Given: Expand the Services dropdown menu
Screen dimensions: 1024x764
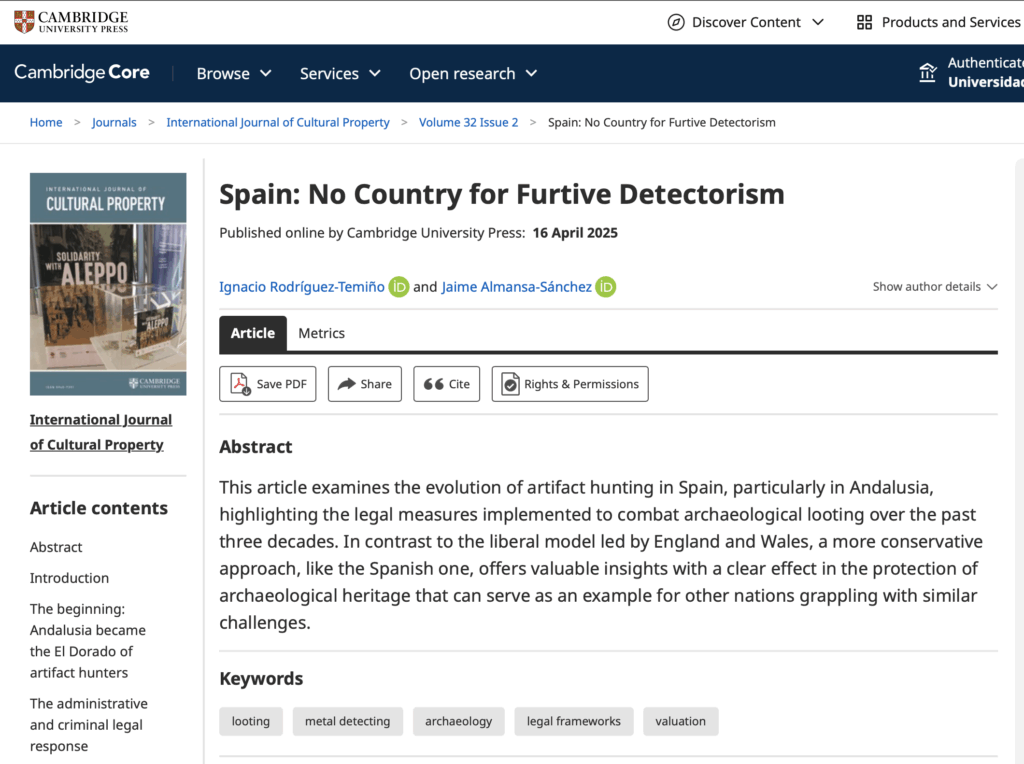Looking at the screenshot, I should pyautogui.click(x=340, y=73).
